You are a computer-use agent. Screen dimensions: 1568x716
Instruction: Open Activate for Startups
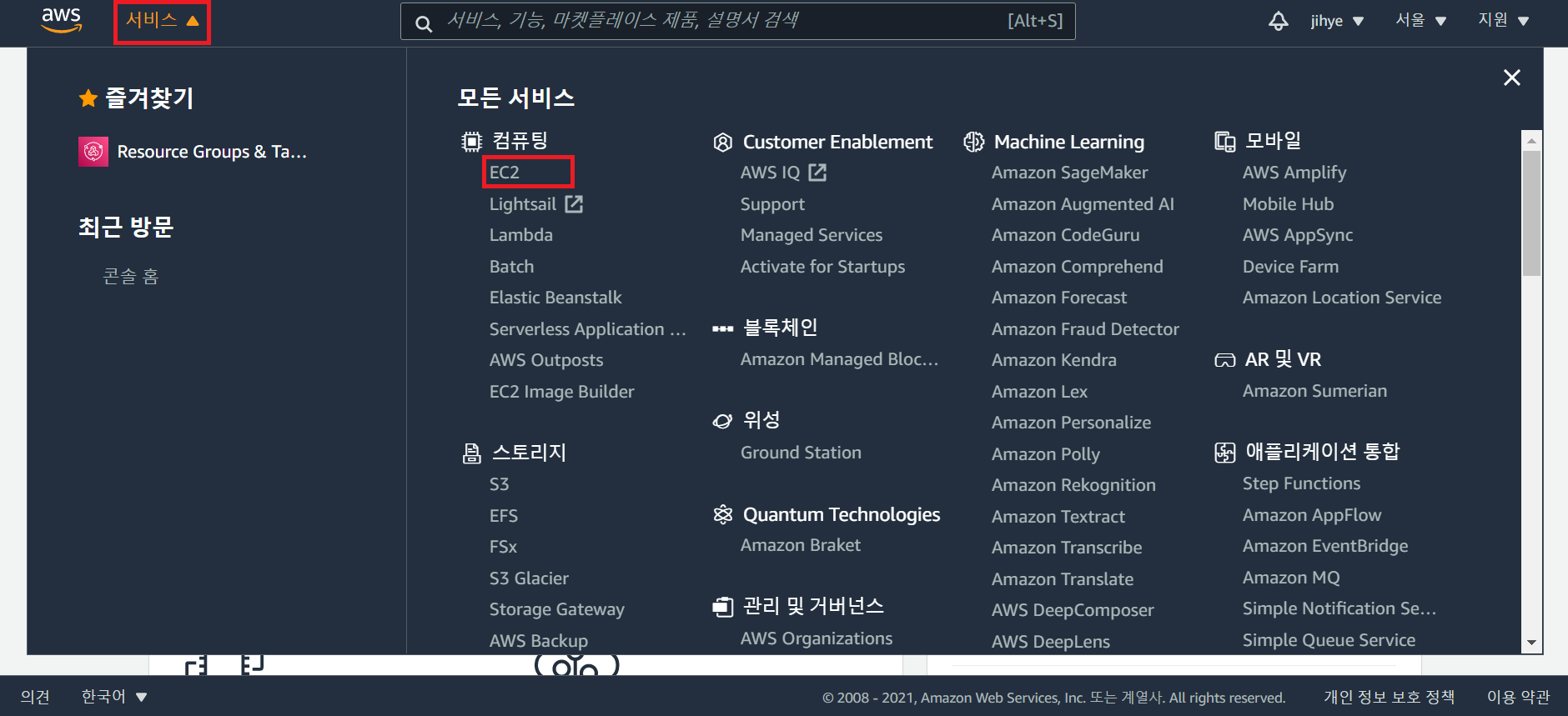[822, 267]
